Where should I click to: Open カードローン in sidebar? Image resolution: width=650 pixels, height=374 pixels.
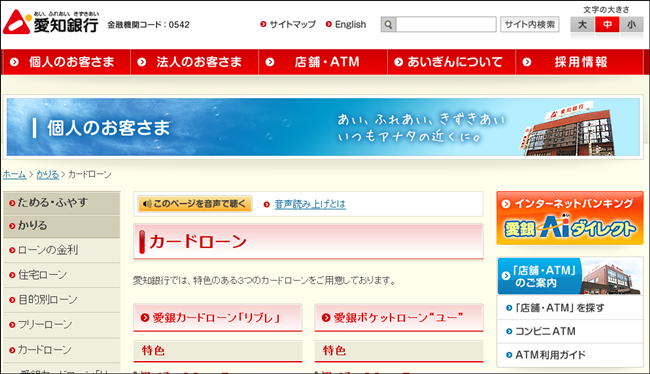point(62,350)
